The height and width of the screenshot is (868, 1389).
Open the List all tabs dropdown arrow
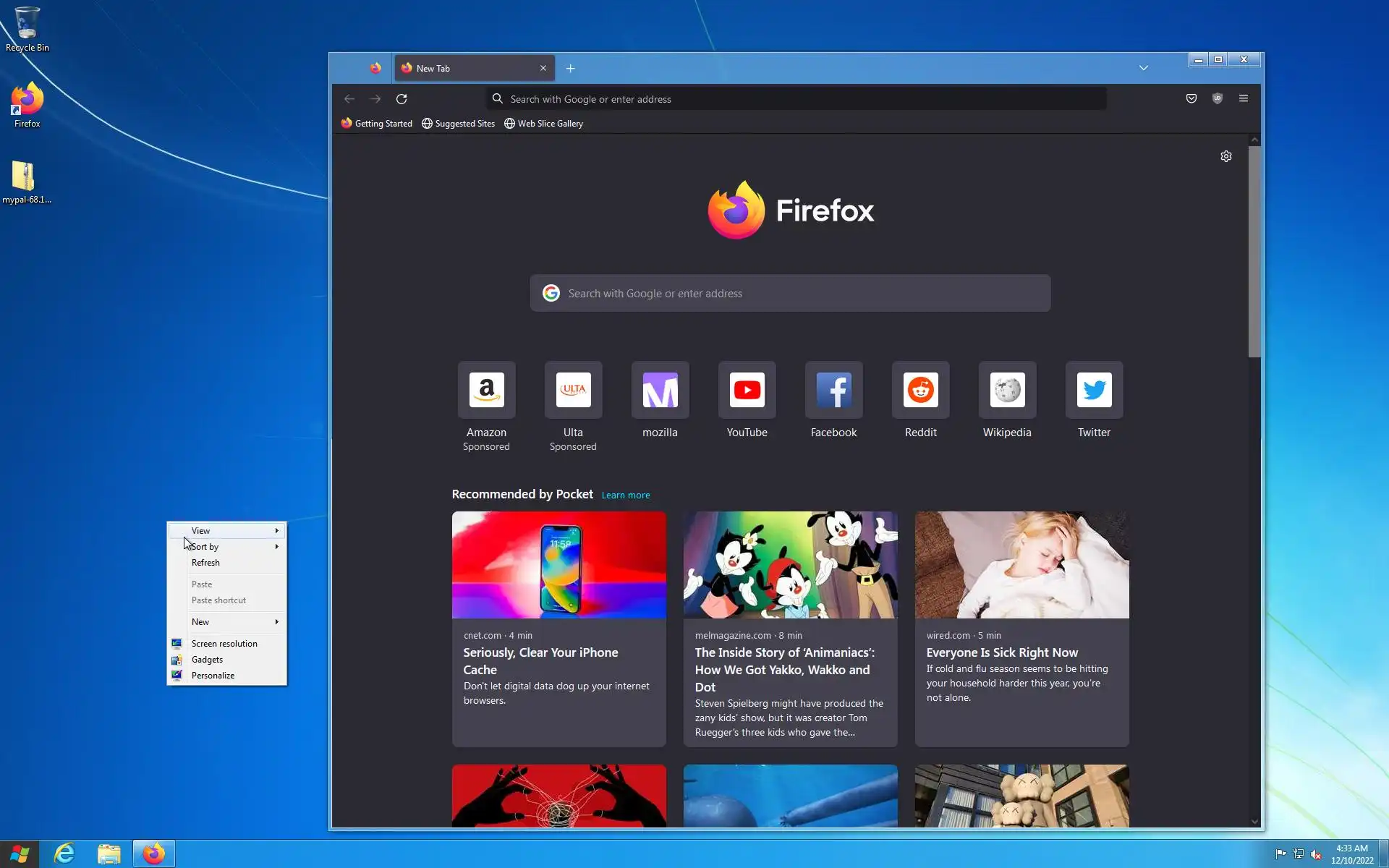[x=1143, y=68]
